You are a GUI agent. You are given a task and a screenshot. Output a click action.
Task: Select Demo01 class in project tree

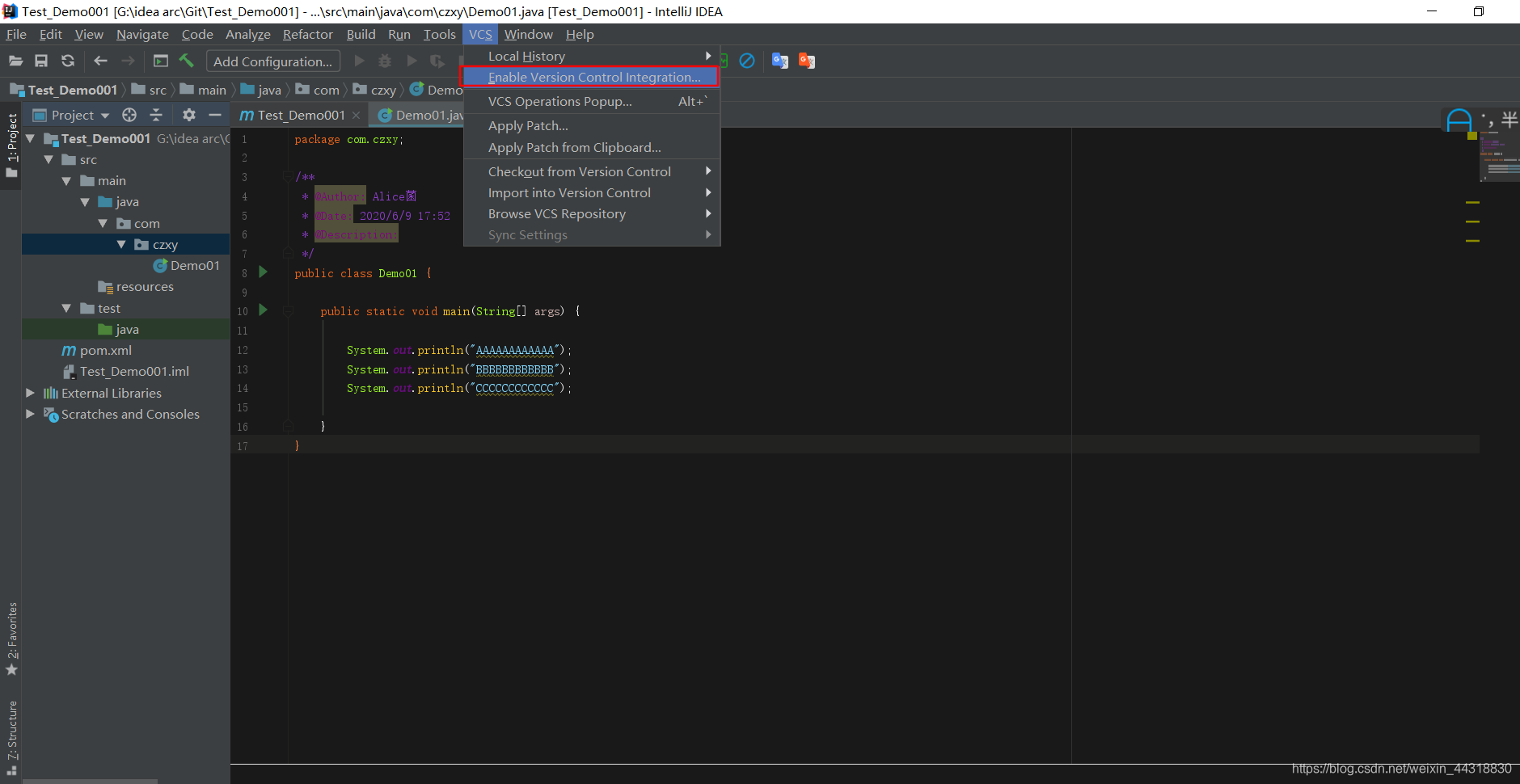(187, 265)
